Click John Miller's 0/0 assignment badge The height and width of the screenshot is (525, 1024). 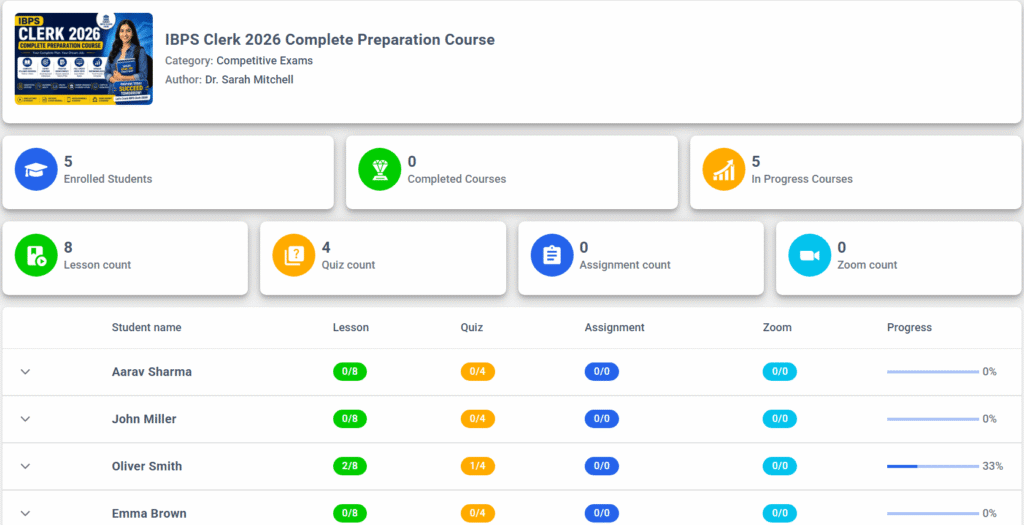(601, 419)
